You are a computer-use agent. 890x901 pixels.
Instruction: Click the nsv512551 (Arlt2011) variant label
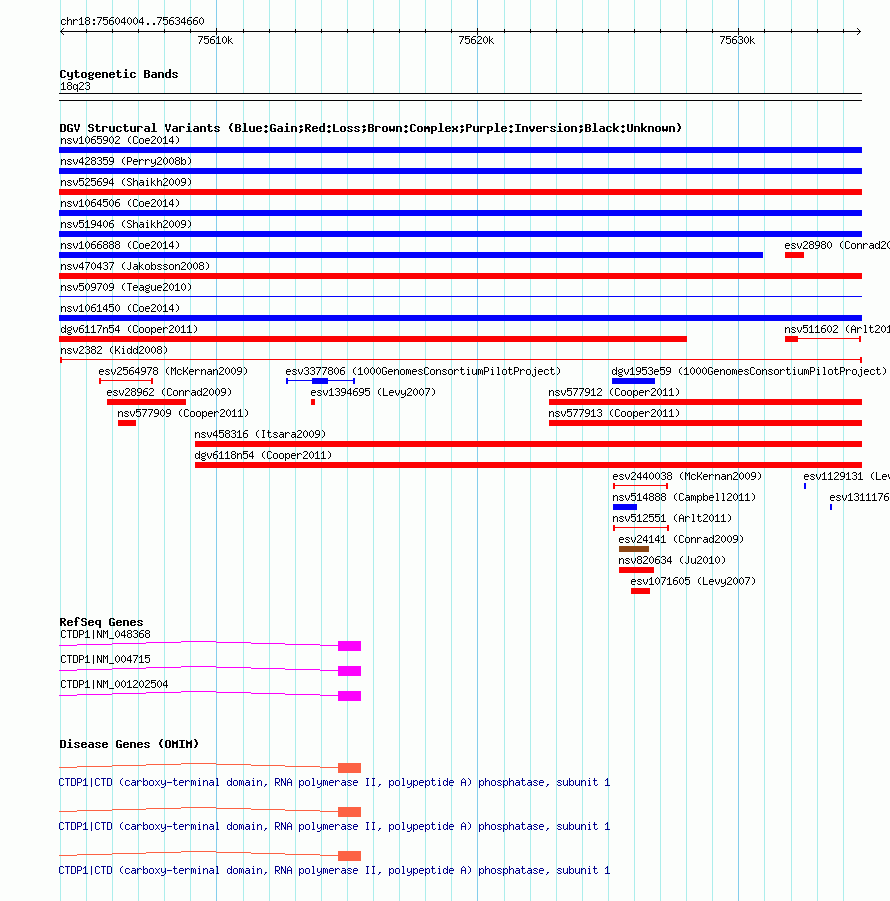[672, 518]
